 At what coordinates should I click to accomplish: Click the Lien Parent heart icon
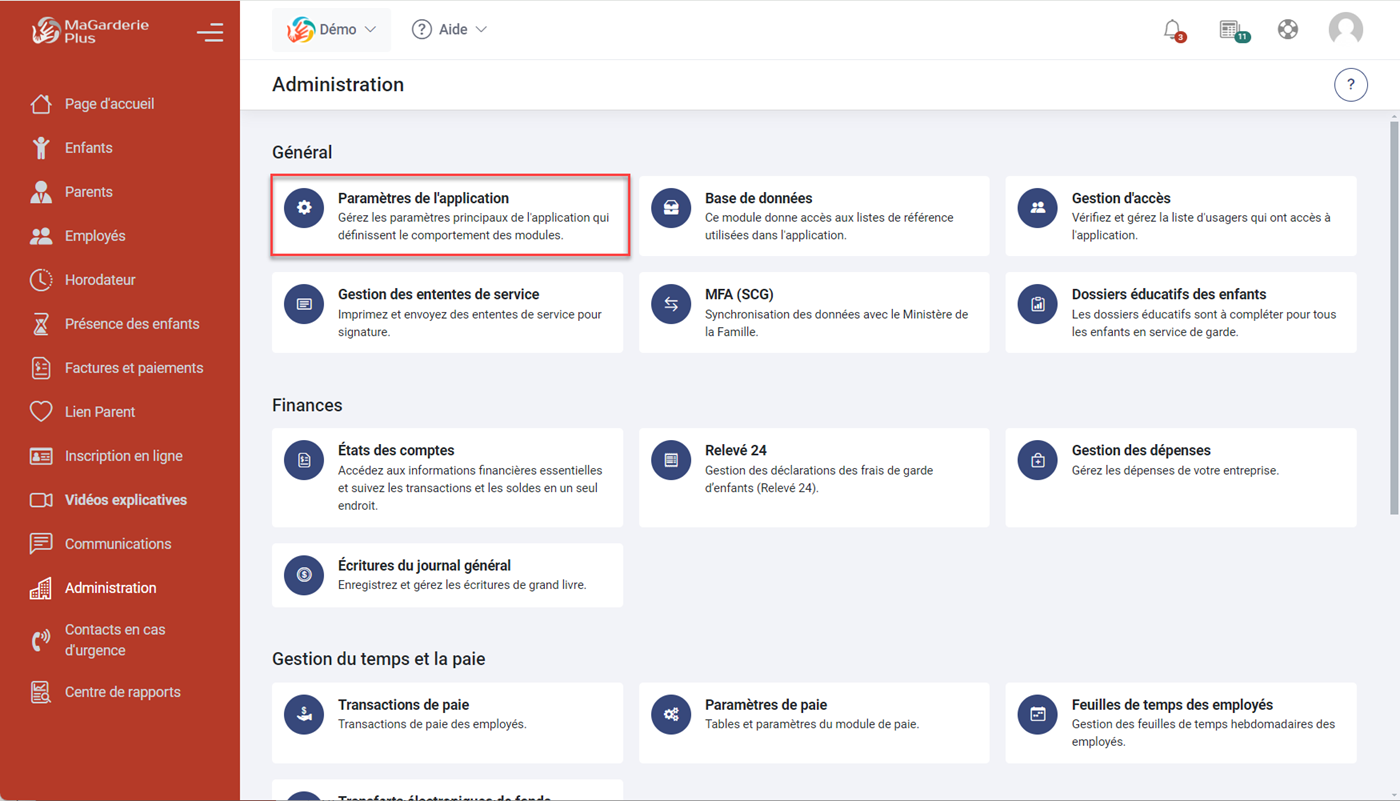(41, 412)
